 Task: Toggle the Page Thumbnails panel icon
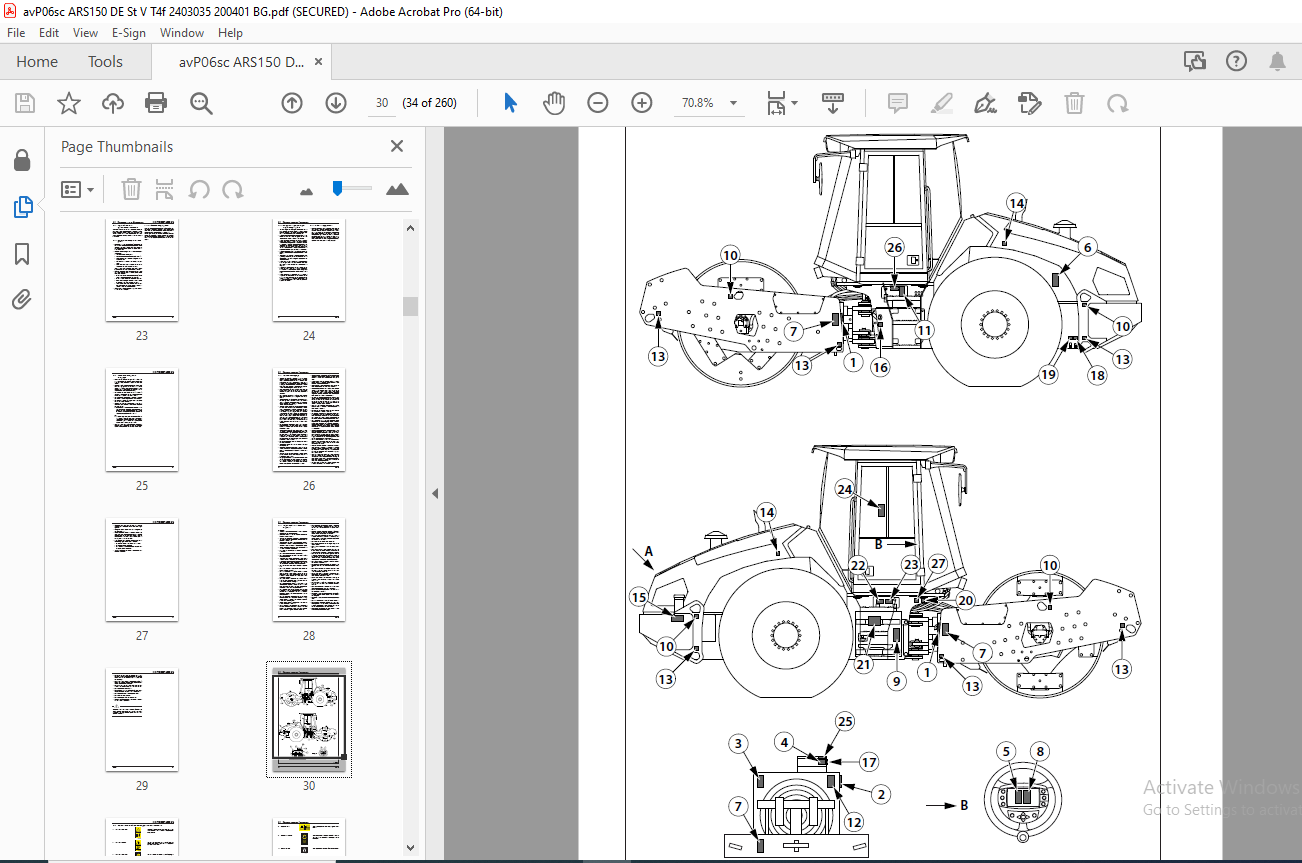point(22,207)
